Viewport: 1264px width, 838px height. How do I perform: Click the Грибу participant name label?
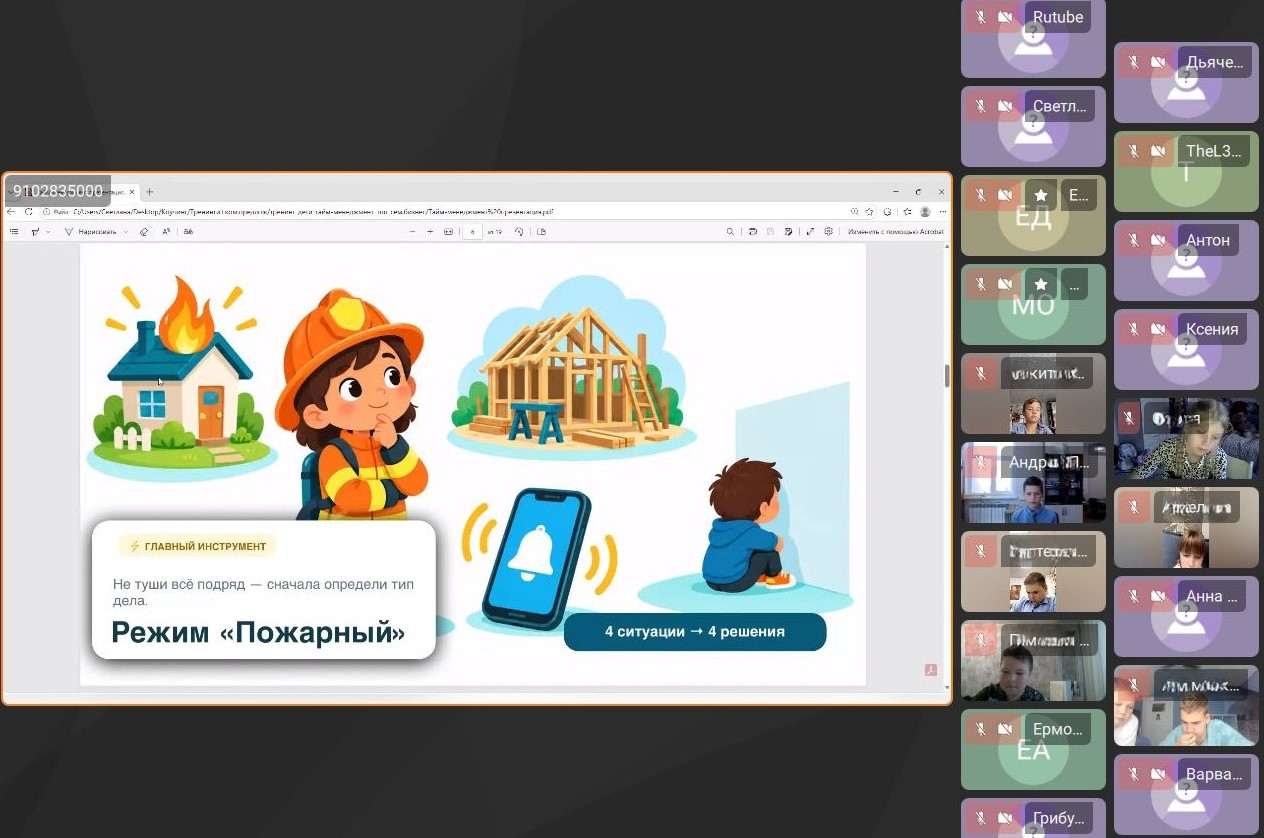[x=1058, y=818]
